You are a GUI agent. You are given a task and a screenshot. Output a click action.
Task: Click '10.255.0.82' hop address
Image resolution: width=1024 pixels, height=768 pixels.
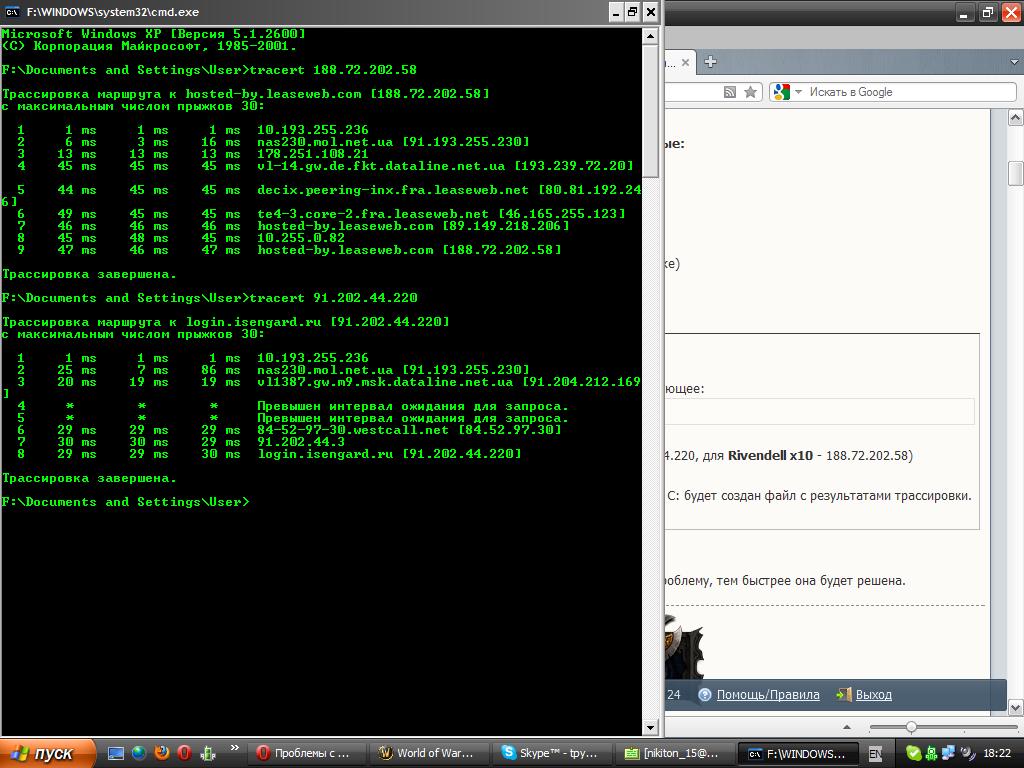301,238
